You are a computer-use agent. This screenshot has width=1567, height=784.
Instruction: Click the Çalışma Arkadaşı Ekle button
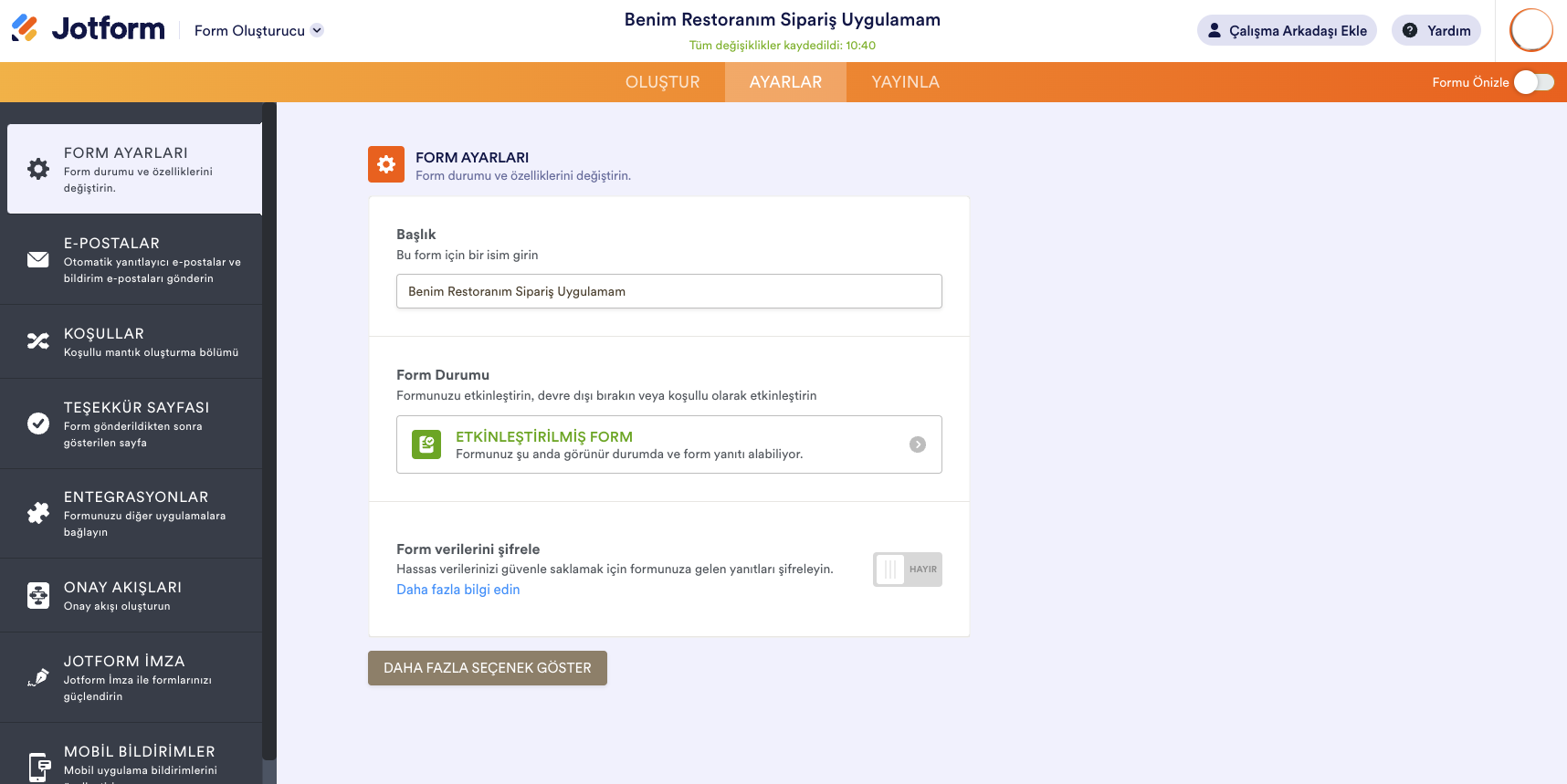click(x=1287, y=30)
